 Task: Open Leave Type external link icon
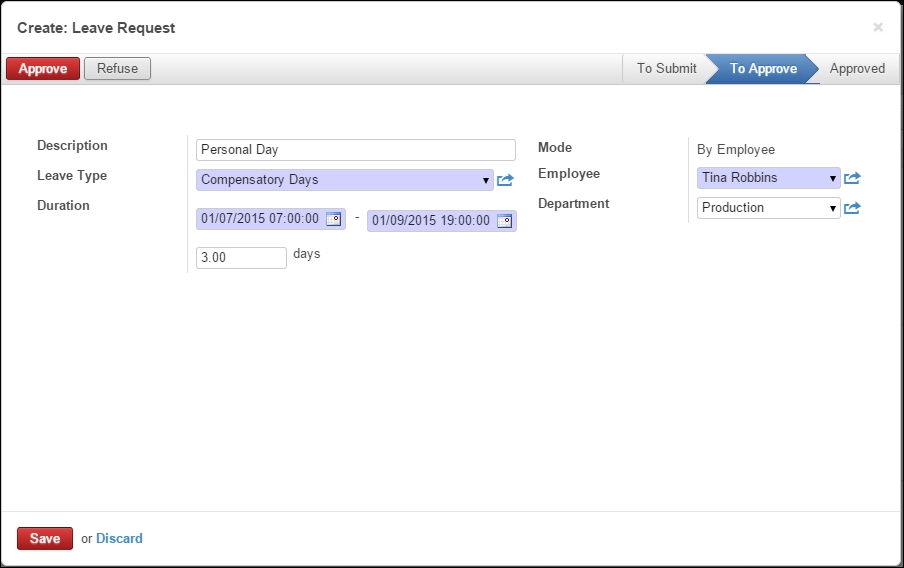(505, 180)
